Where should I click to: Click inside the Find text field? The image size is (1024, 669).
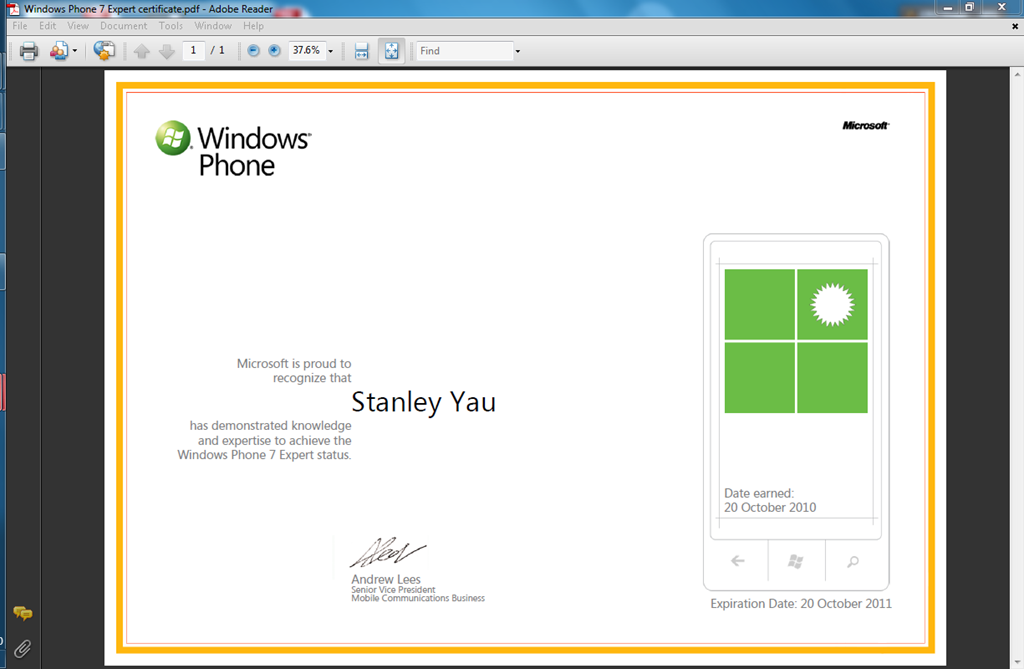tap(463, 51)
